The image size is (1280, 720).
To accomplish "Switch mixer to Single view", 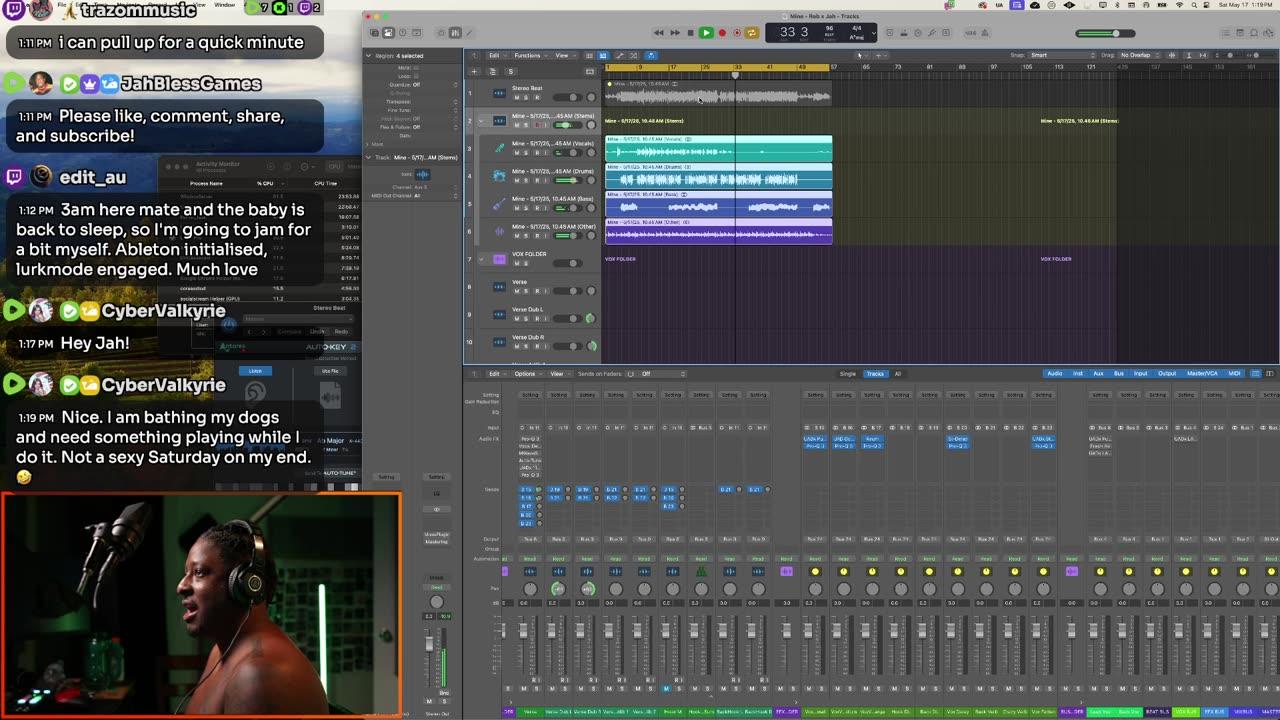I will 848,374.
